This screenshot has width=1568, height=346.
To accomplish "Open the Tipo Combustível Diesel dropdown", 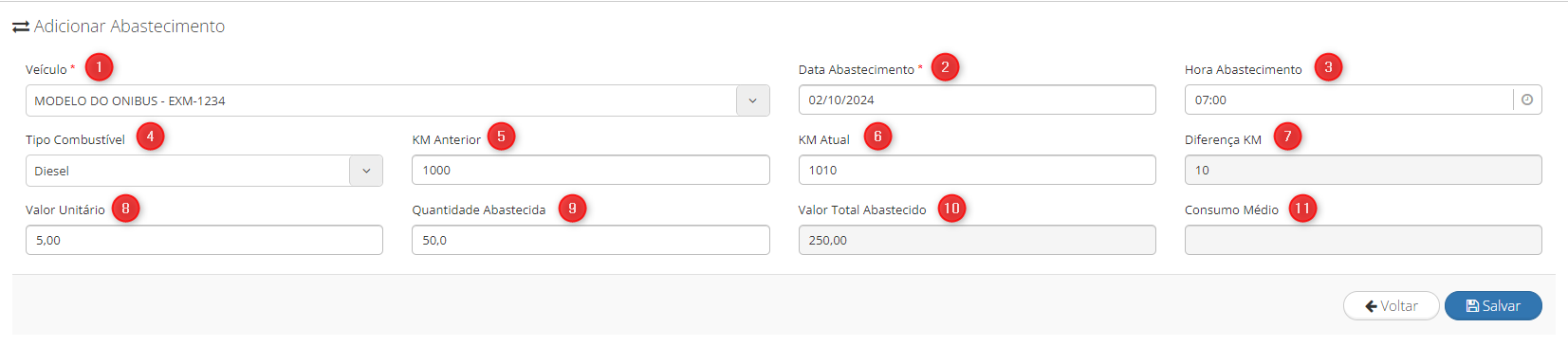I will click(204, 171).
